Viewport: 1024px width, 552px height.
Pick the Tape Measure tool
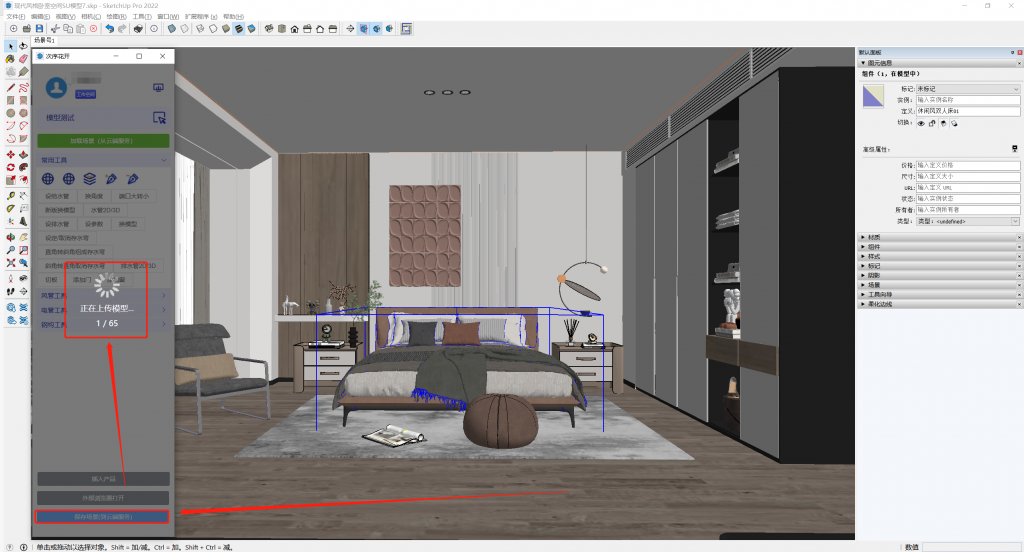click(10, 195)
